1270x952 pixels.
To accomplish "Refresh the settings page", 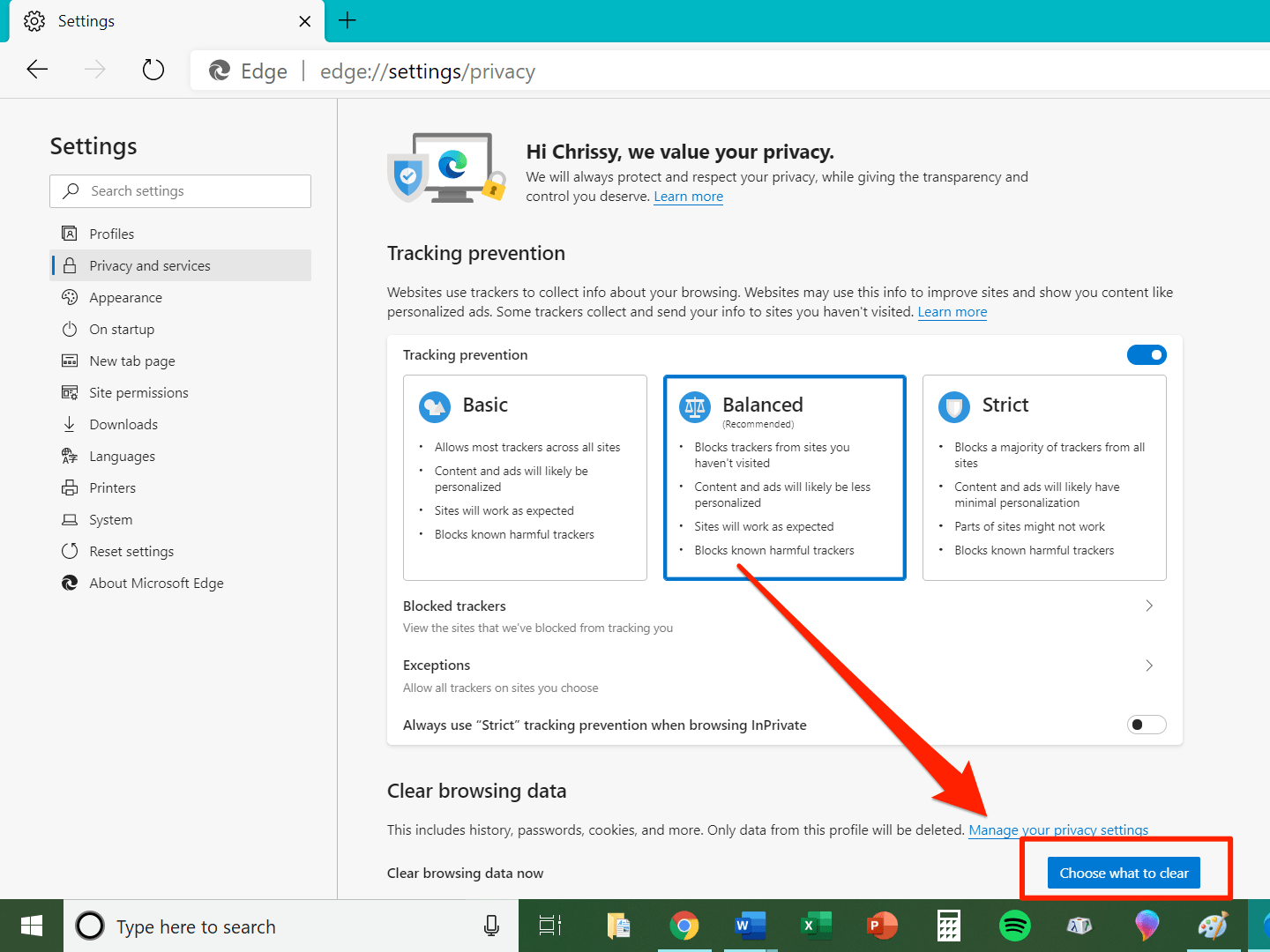I will pos(153,70).
